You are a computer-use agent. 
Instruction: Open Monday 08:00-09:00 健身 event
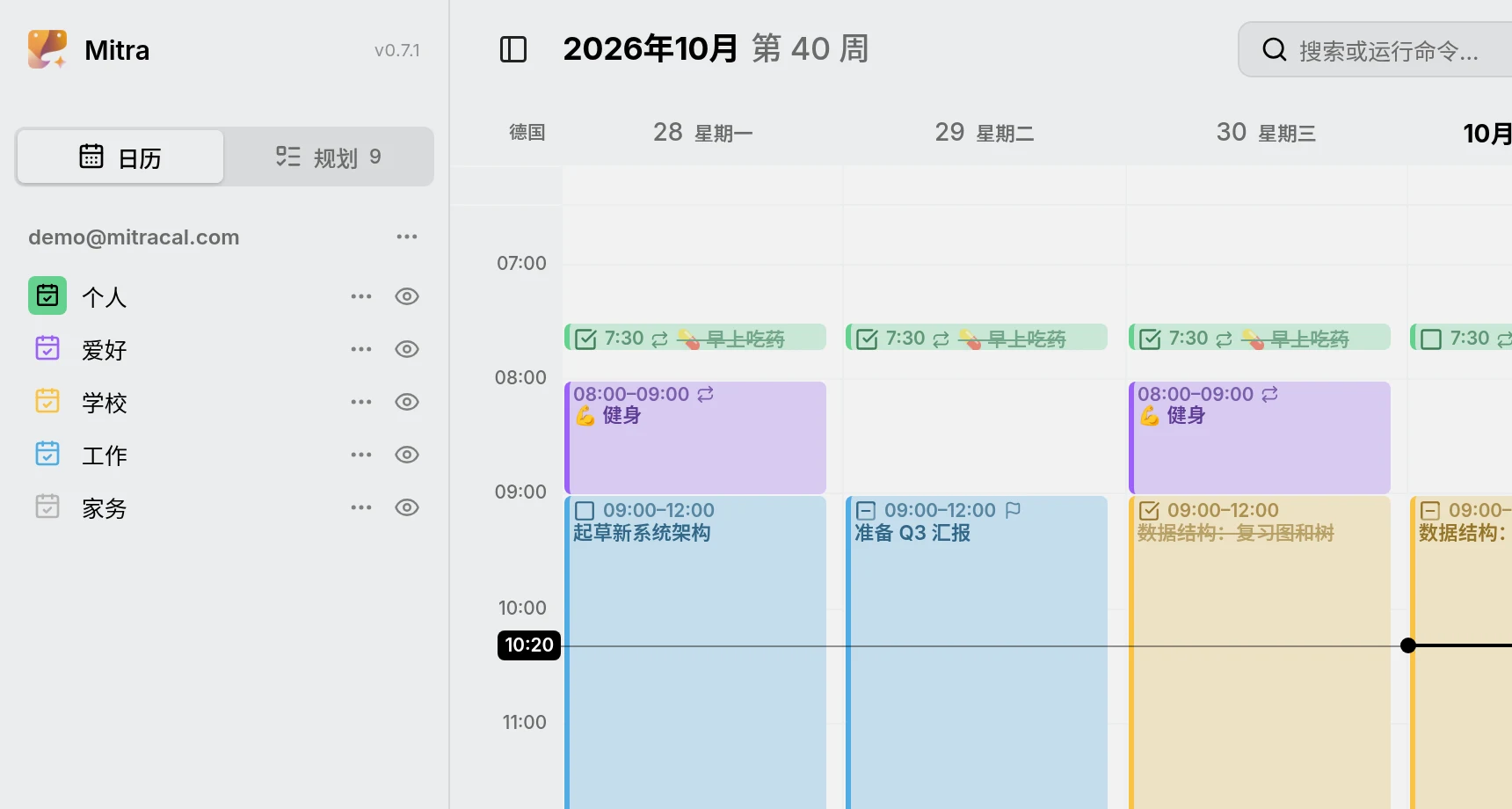pos(695,437)
